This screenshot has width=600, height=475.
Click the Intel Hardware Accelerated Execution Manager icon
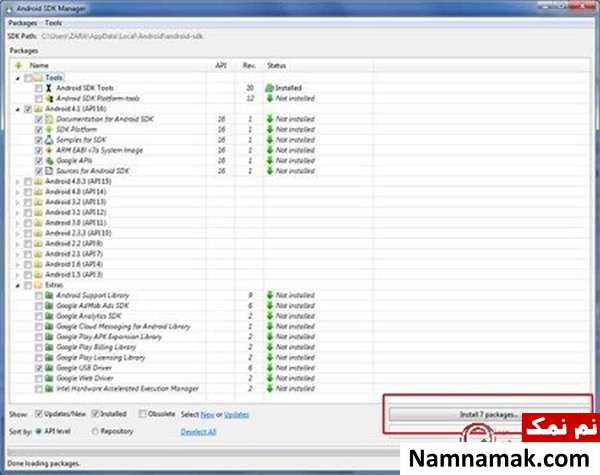(49, 388)
